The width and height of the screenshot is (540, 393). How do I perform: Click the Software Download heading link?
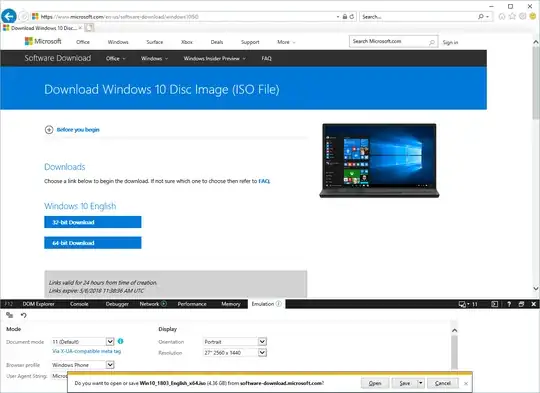pos(58,58)
